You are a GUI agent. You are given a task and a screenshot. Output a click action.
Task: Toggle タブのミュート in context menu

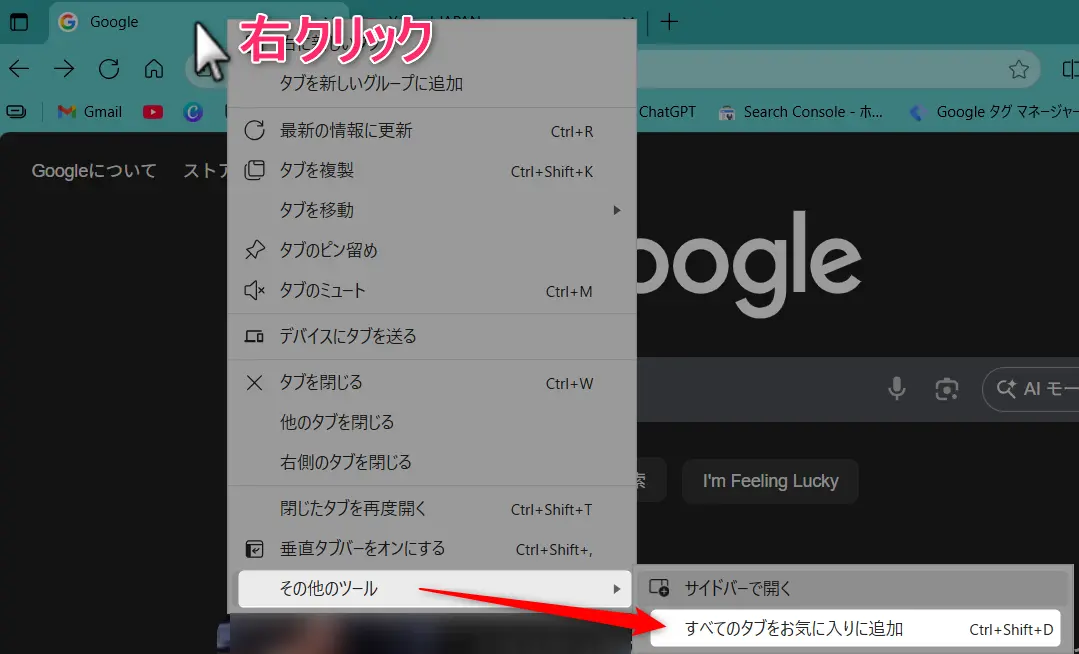322,291
